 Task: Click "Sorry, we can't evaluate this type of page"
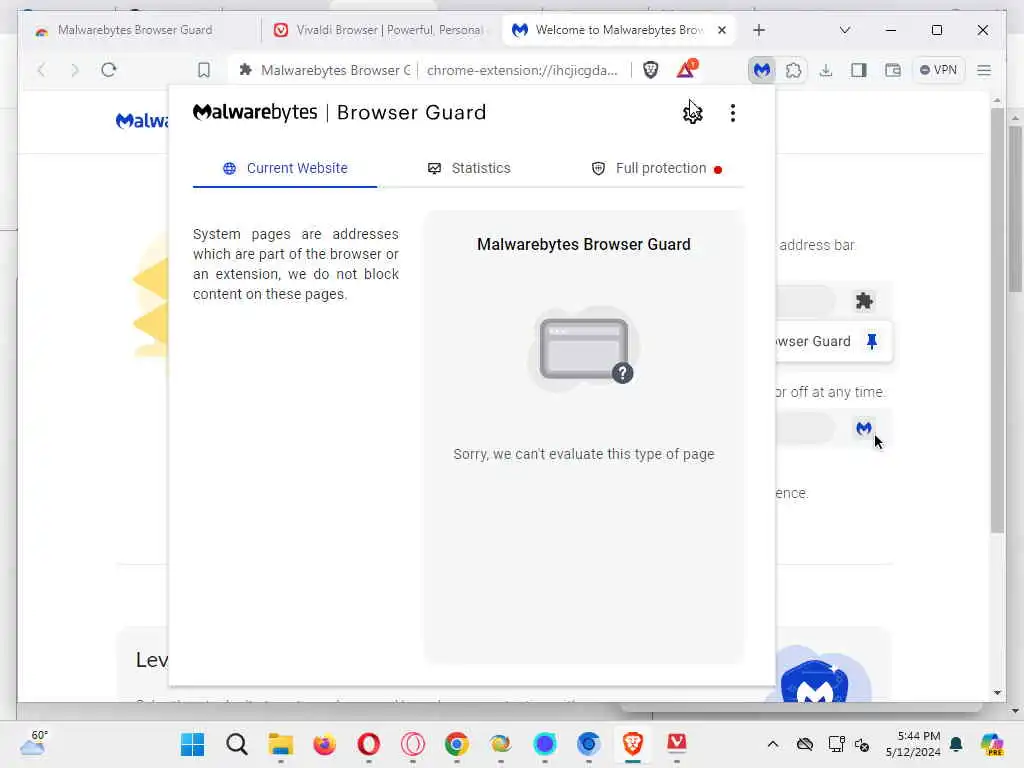pos(584,454)
